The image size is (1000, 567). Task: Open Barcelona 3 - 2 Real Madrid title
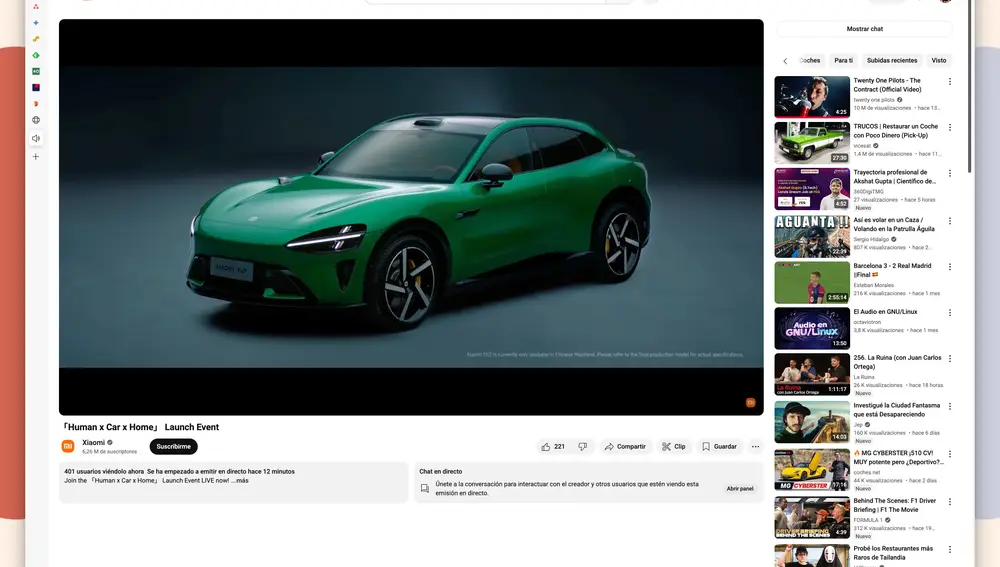892,270
